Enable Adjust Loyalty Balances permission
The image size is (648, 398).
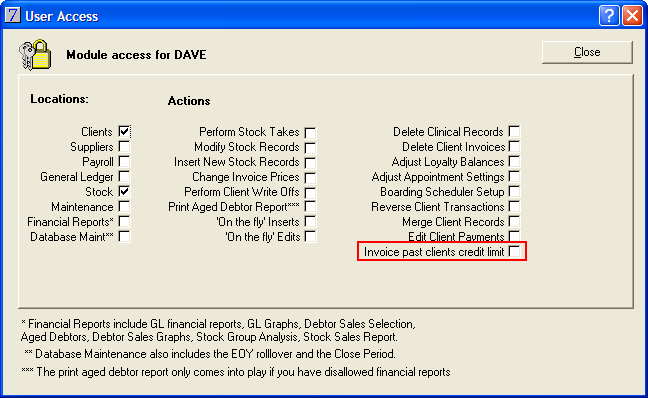tap(514, 161)
